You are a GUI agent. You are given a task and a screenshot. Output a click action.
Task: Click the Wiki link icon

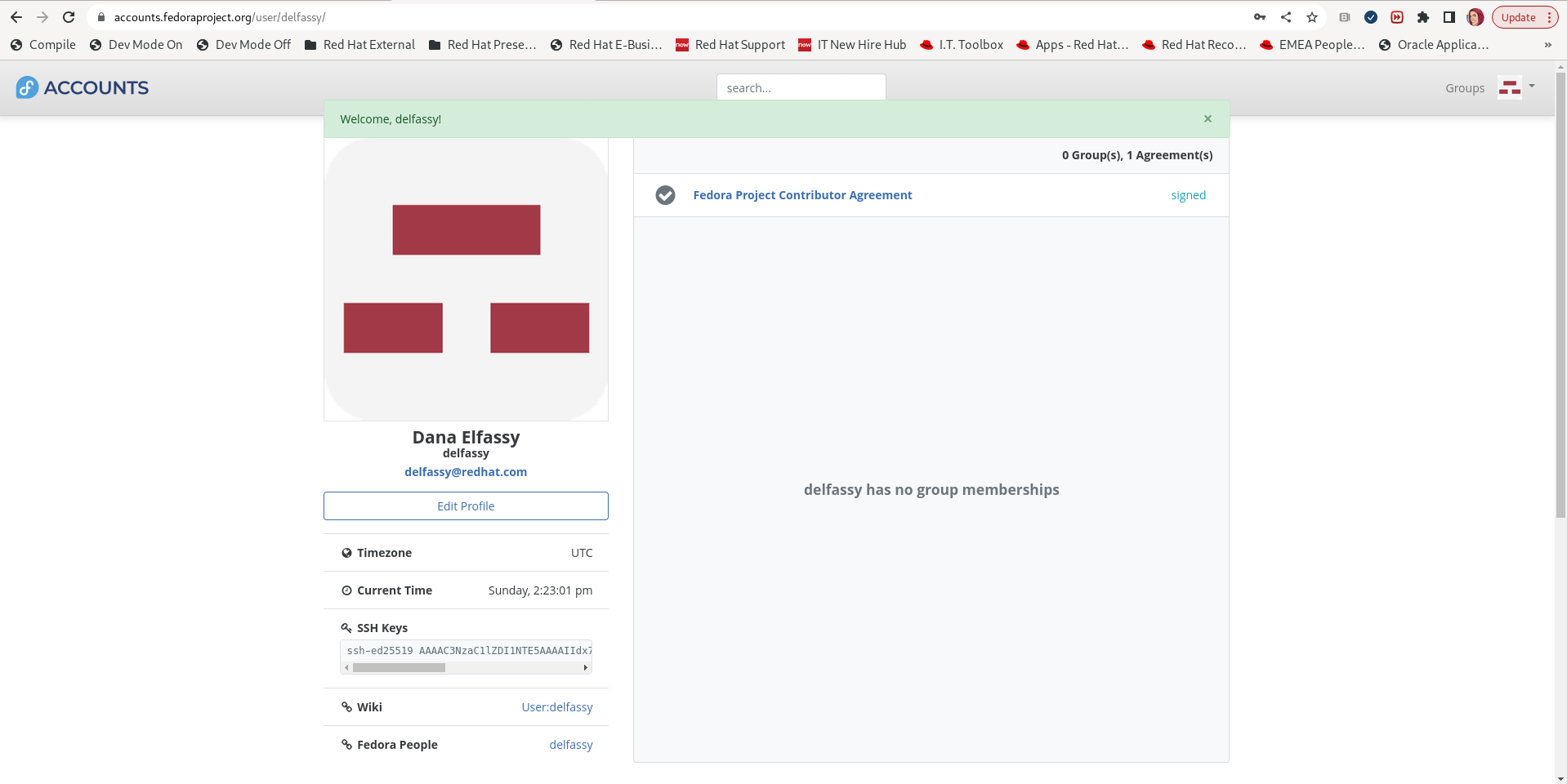point(346,707)
